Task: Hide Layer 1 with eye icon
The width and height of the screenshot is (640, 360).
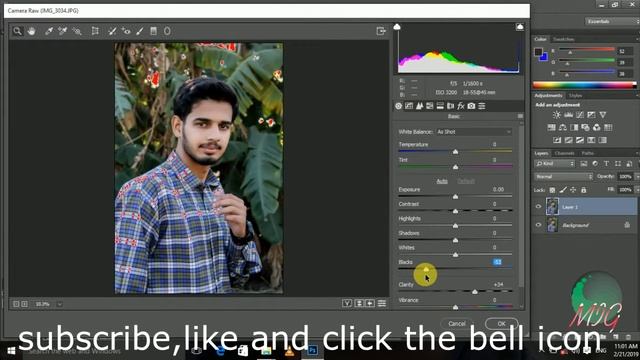Action: pyautogui.click(x=538, y=207)
